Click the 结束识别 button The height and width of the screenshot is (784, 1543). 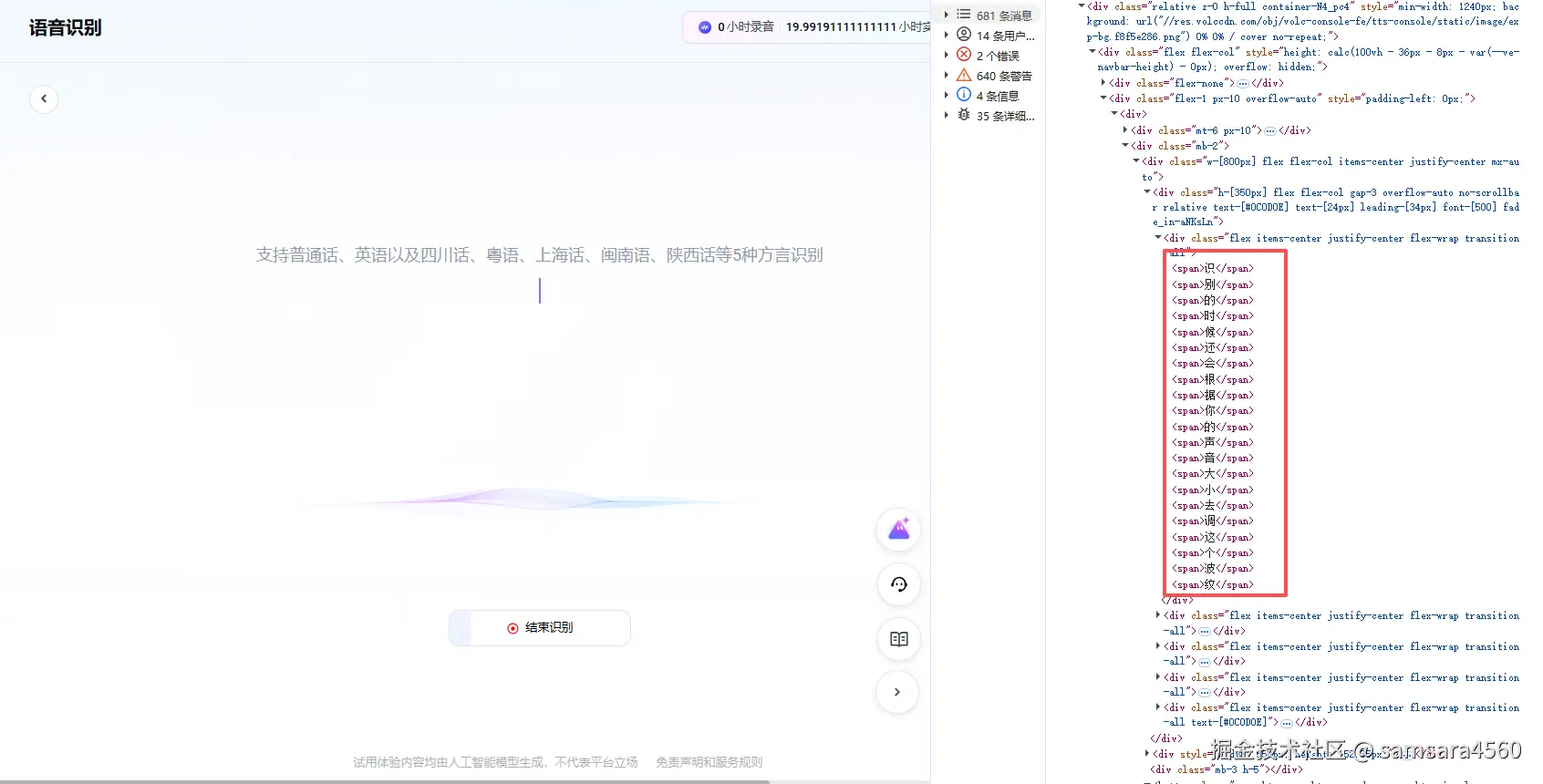[540, 628]
